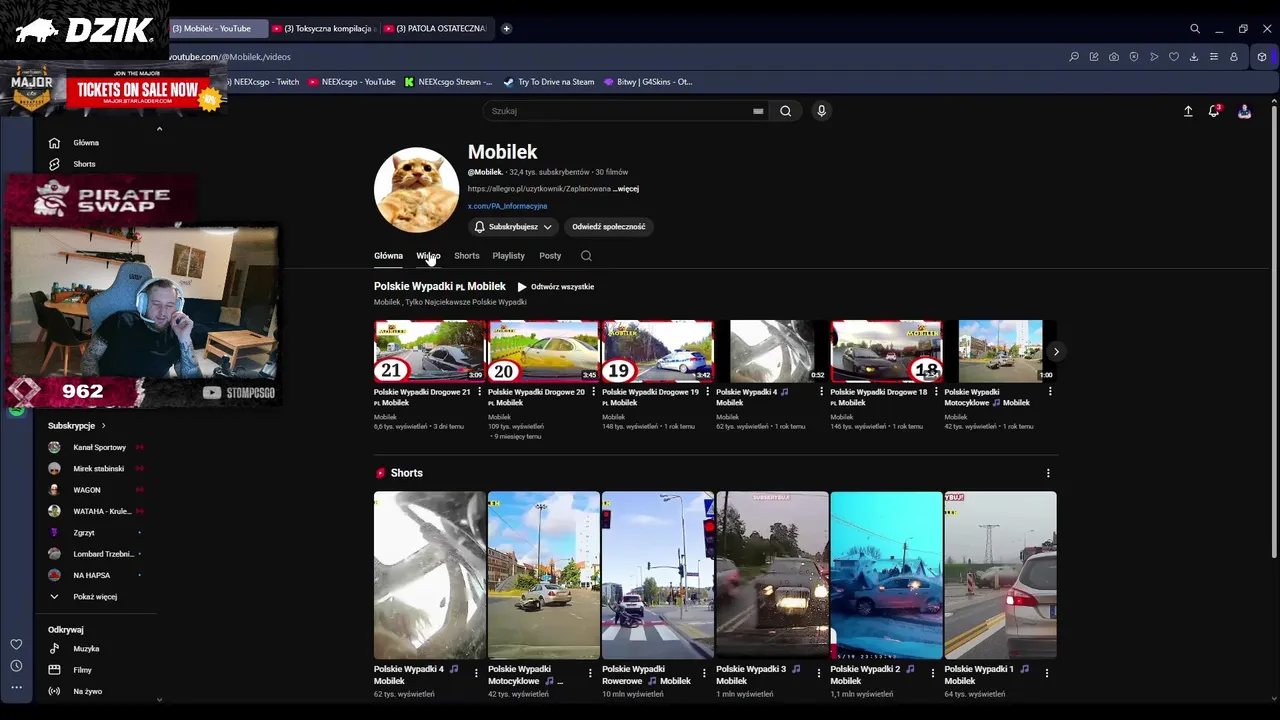This screenshot has height=720, width=1280.
Task: Open YouTube notifications bell
Action: pos(1214,111)
